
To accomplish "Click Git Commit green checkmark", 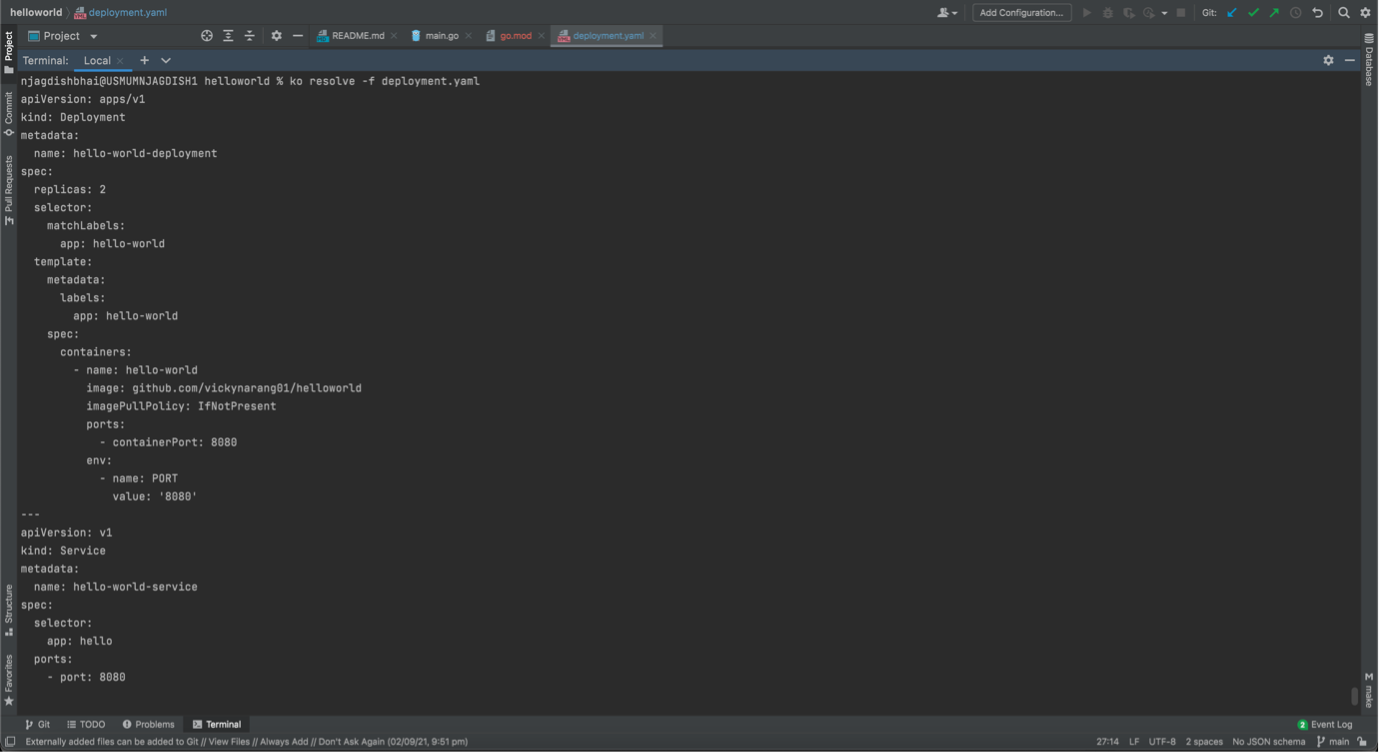I will pos(1253,13).
